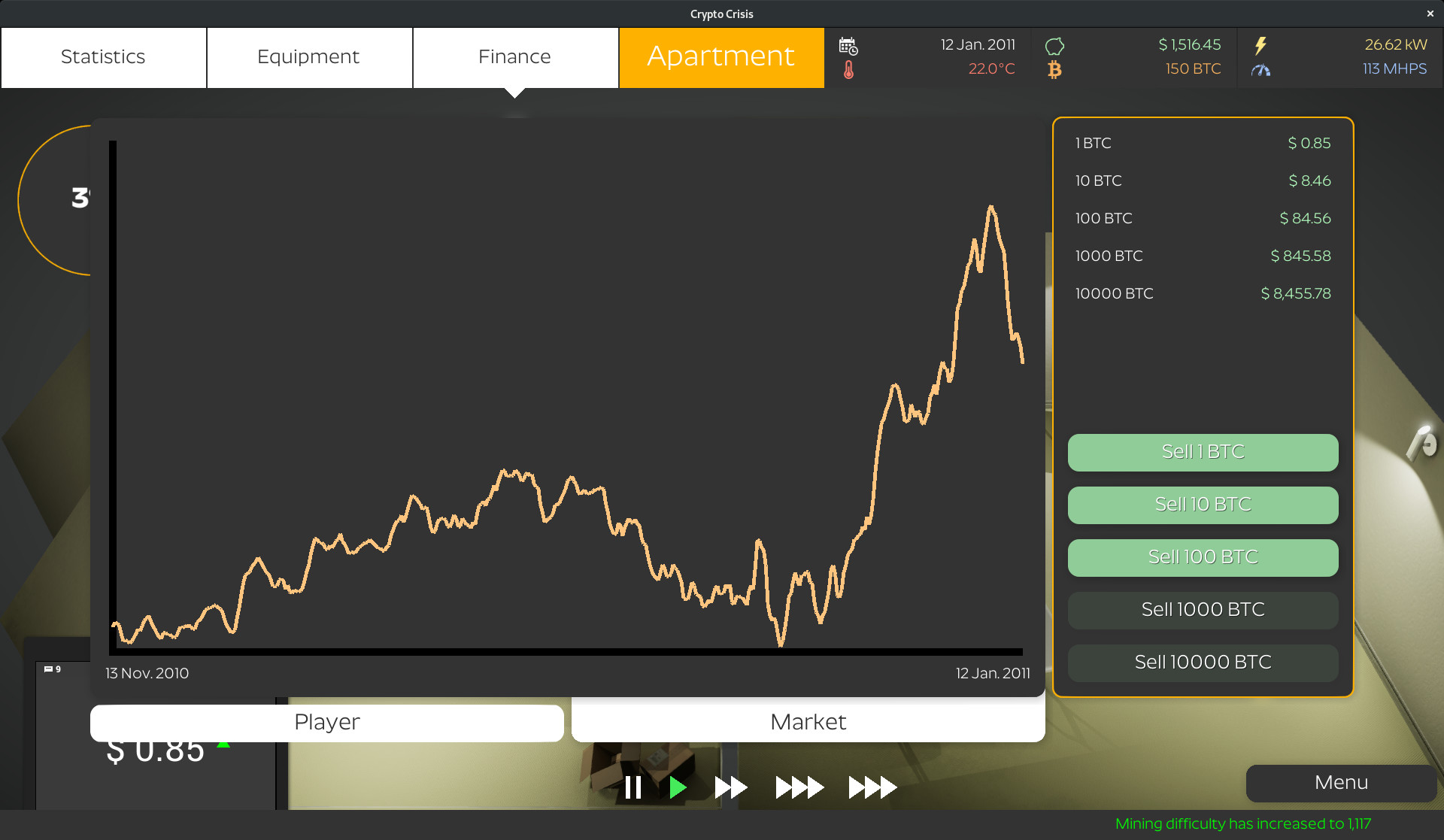Image resolution: width=1444 pixels, height=840 pixels.
Task: Switch to the Apartment tab
Action: [720, 56]
